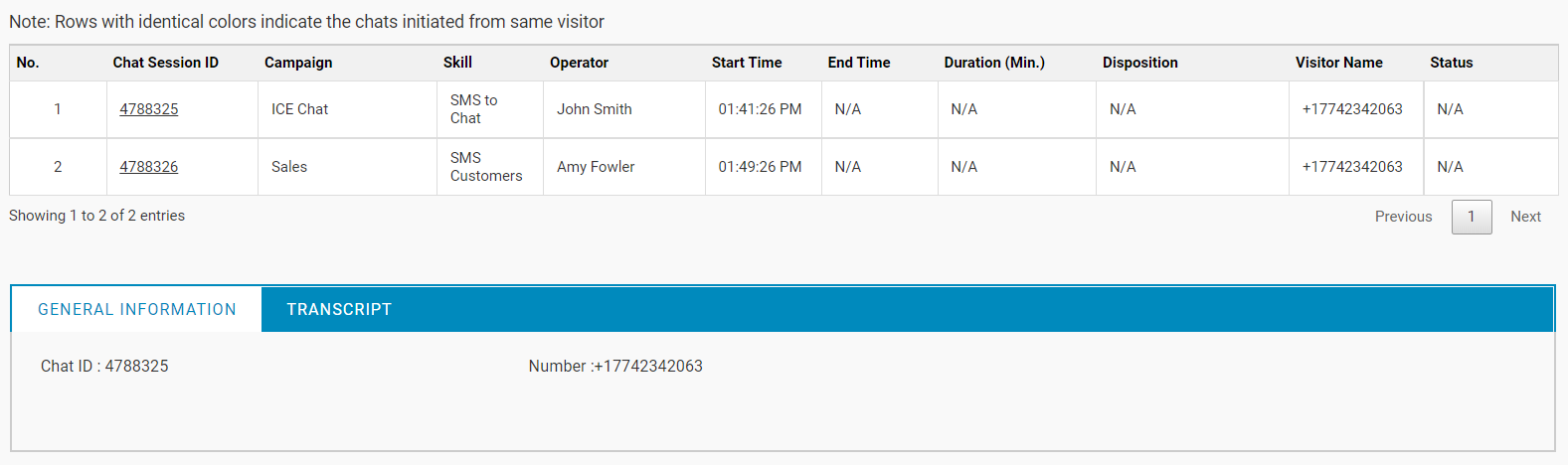Go to the Previous page
The width and height of the screenshot is (1568, 465).
click(1403, 217)
